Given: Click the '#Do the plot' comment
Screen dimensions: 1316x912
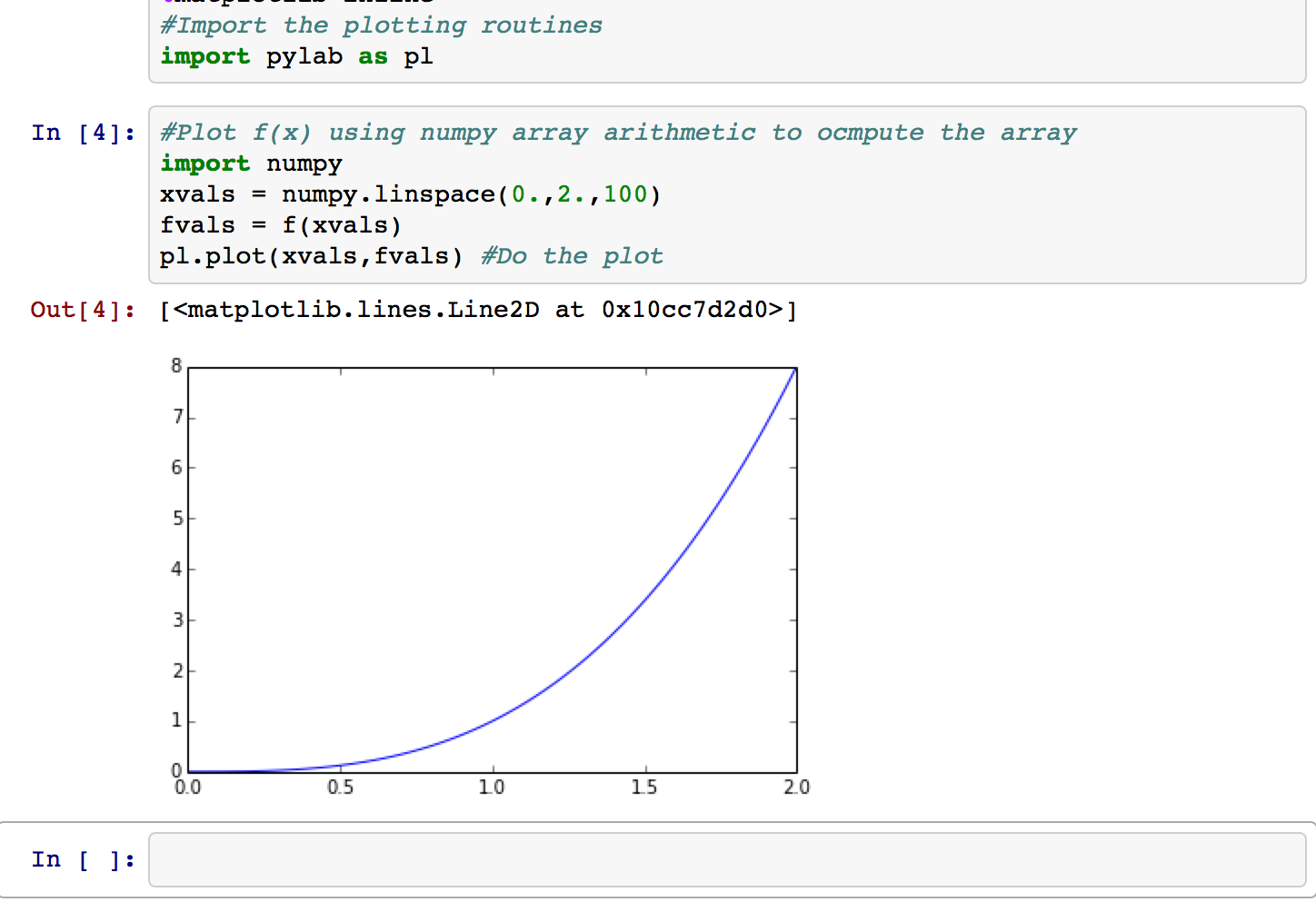Looking at the screenshot, I should (572, 256).
